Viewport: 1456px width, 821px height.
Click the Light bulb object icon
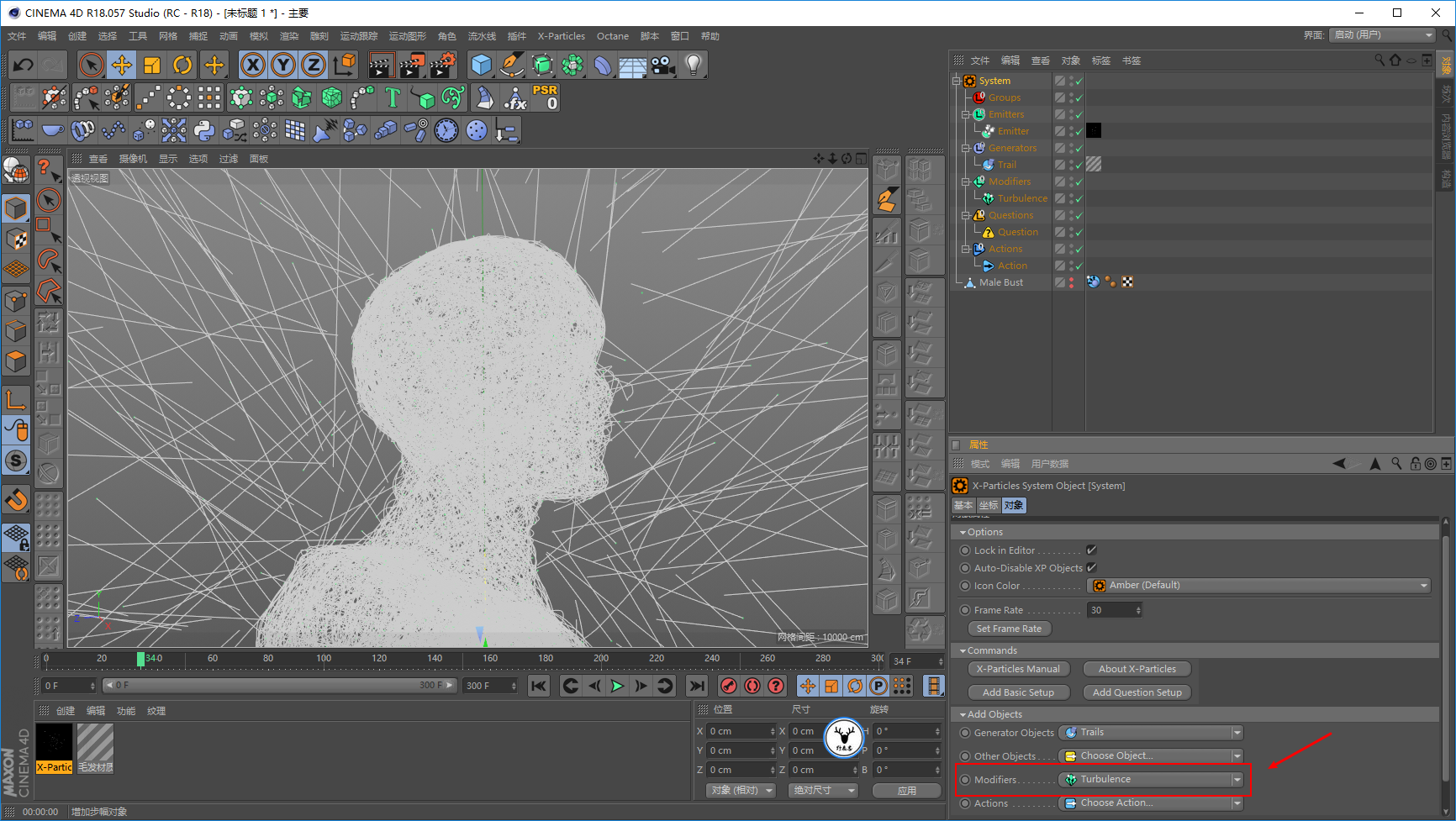pyautogui.click(x=694, y=65)
